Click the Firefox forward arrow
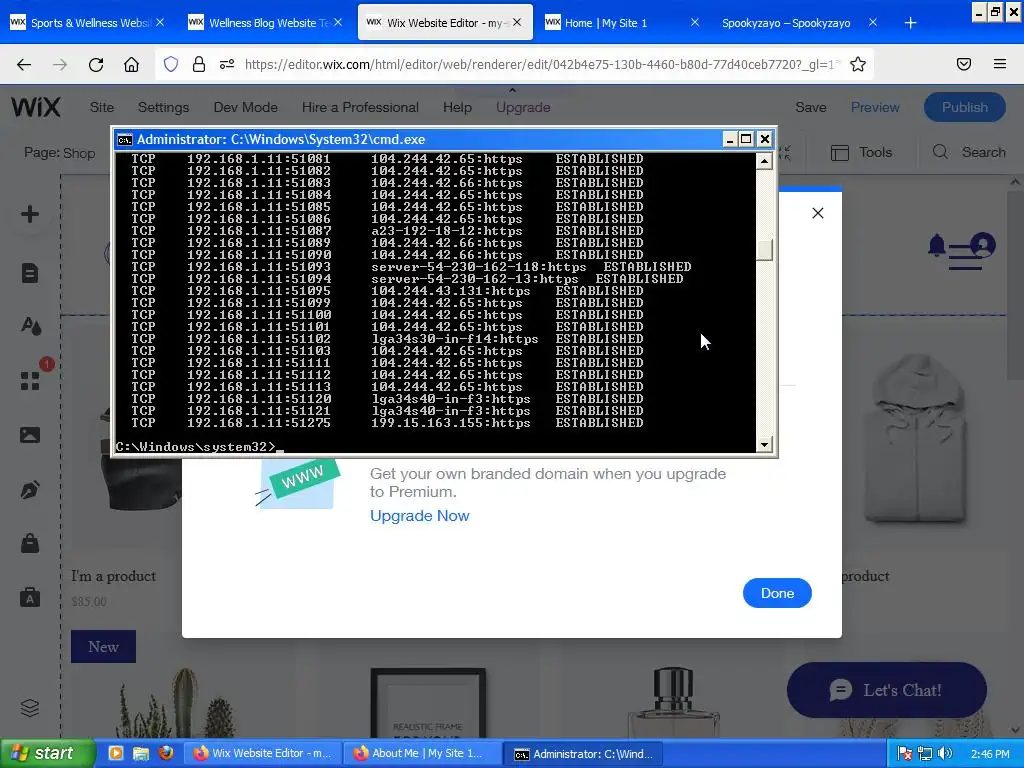This screenshot has height=768, width=1024. pyautogui.click(x=60, y=64)
